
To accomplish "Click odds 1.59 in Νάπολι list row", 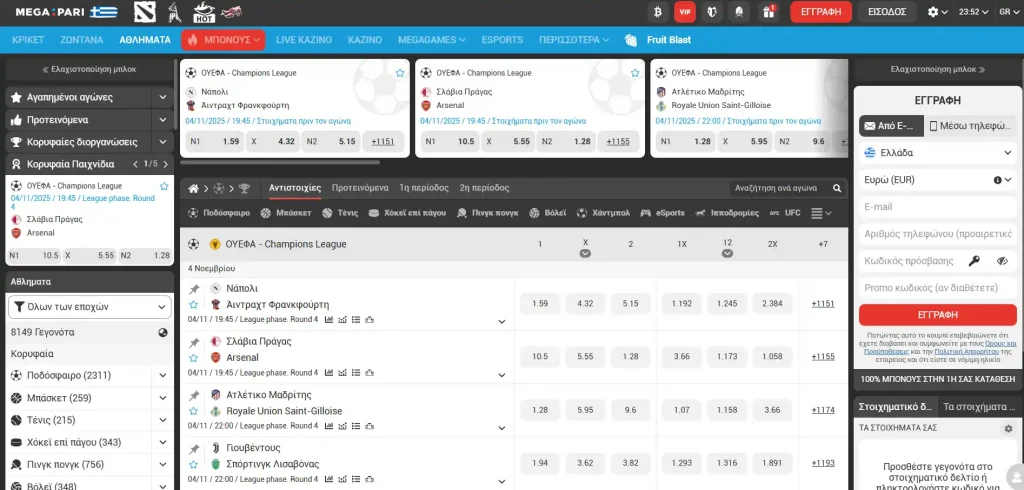I will 540,304.
